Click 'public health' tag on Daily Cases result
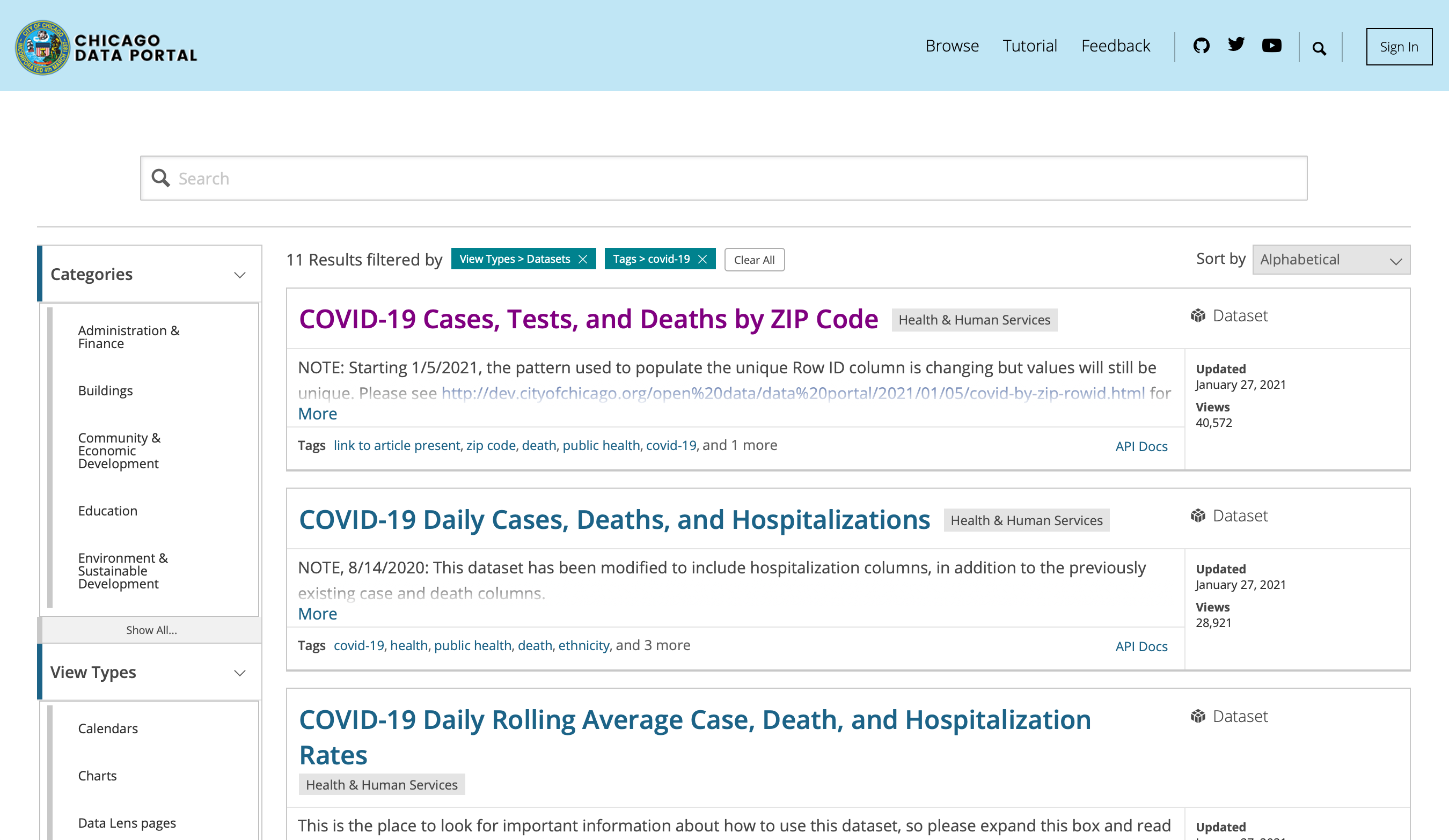This screenshot has height=840, width=1449. (473, 645)
